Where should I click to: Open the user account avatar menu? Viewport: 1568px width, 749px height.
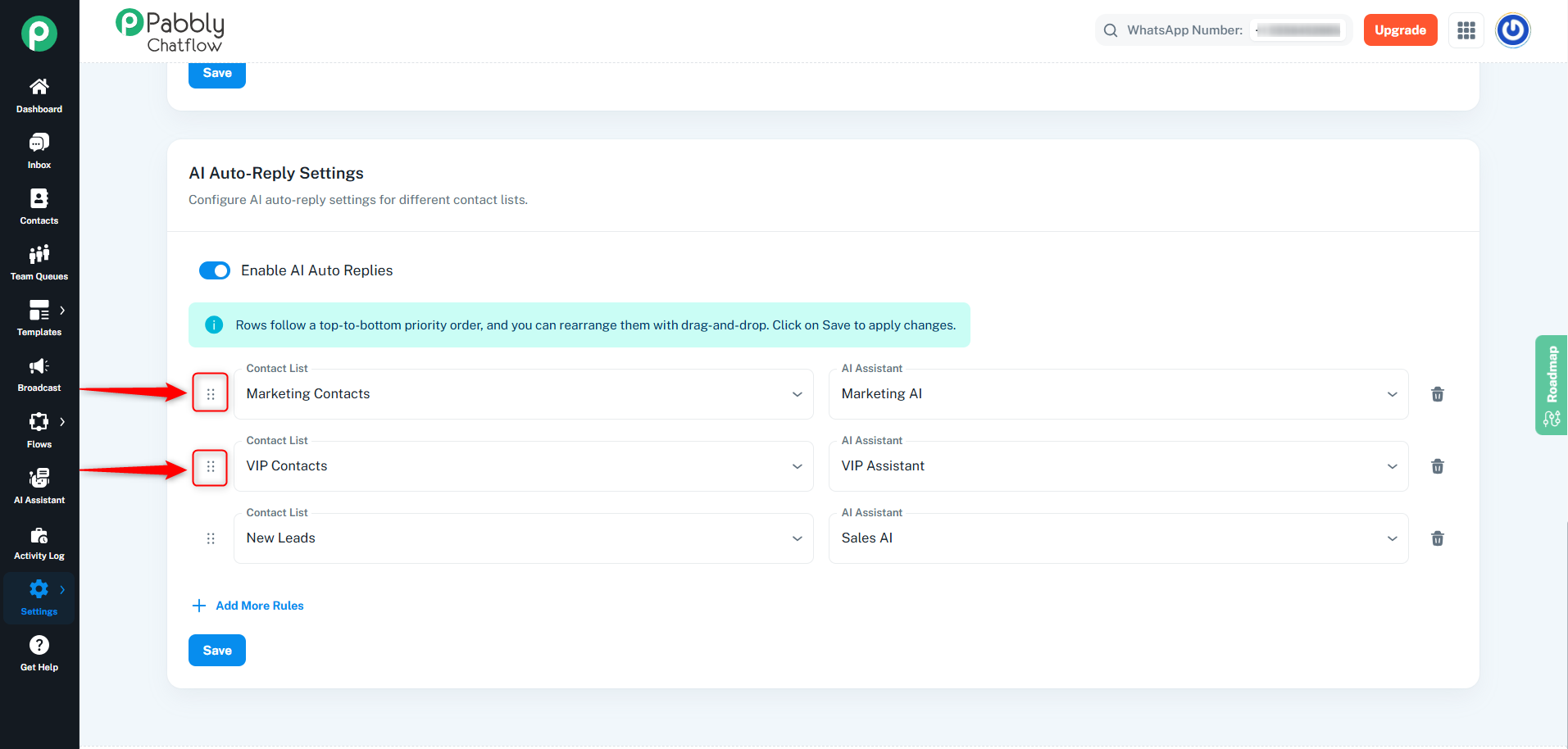click(x=1513, y=30)
